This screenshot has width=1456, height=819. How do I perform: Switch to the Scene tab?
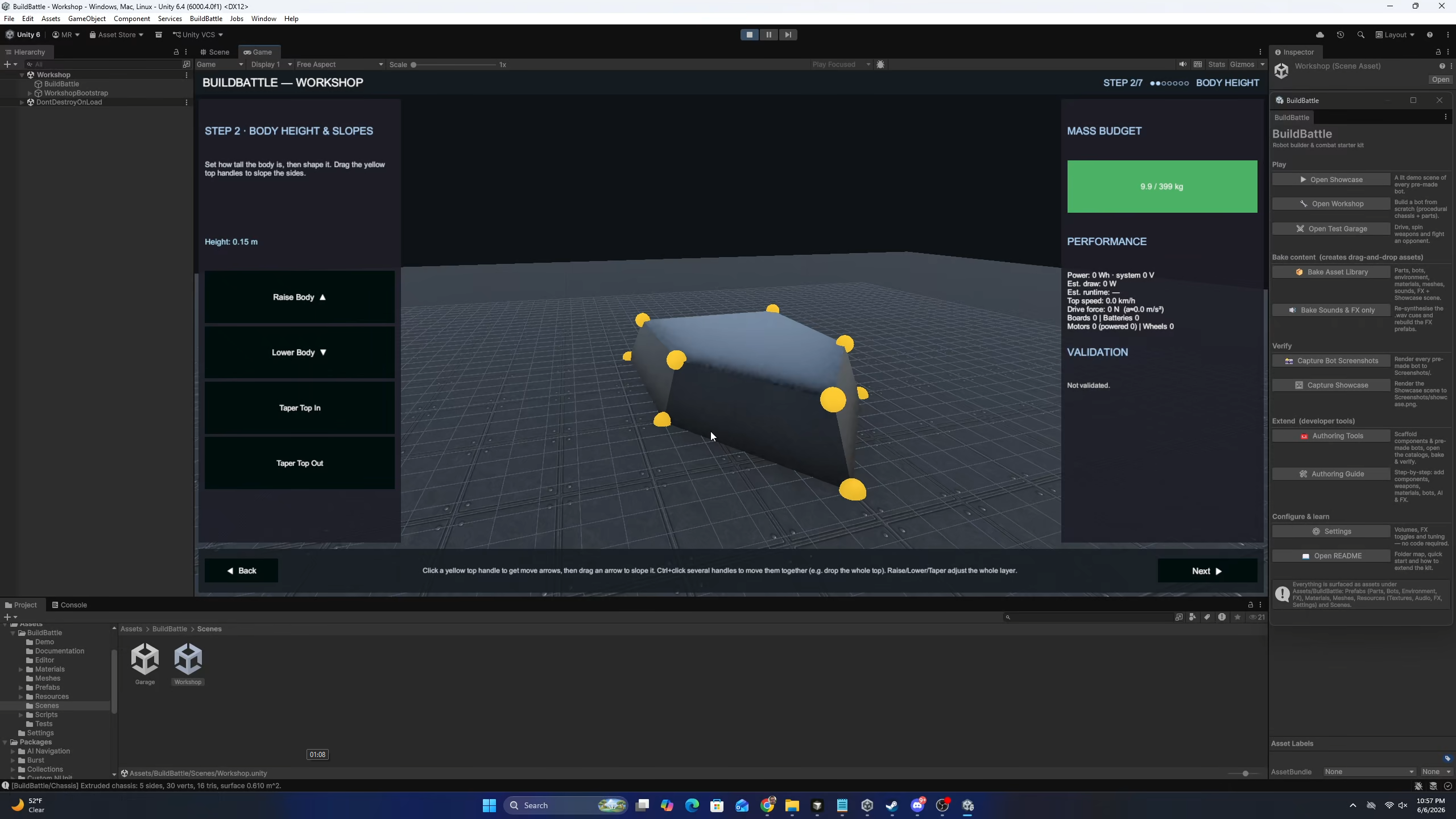click(214, 52)
